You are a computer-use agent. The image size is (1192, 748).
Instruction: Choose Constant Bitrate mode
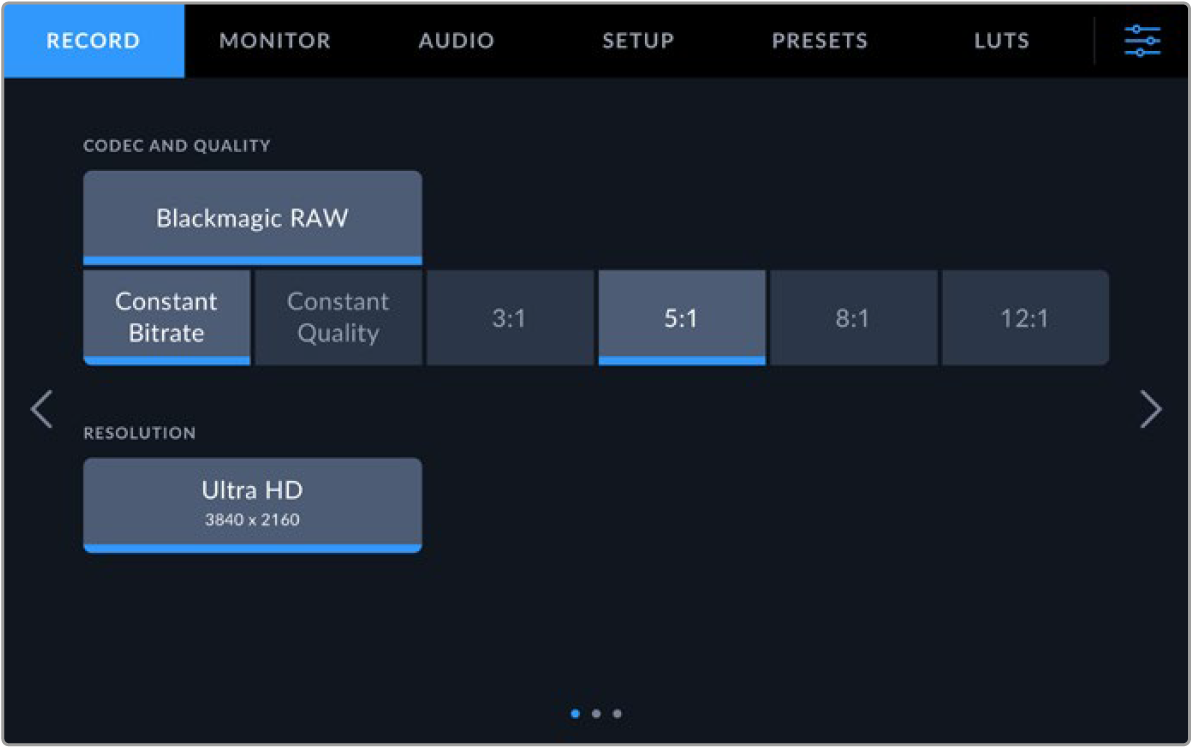(166, 318)
